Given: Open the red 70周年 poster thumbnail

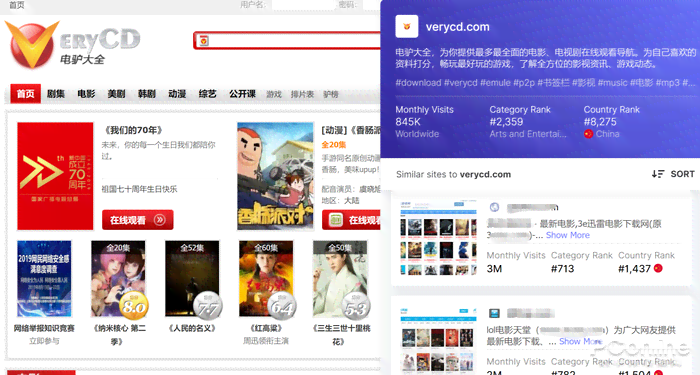Looking at the screenshot, I should (55, 176).
